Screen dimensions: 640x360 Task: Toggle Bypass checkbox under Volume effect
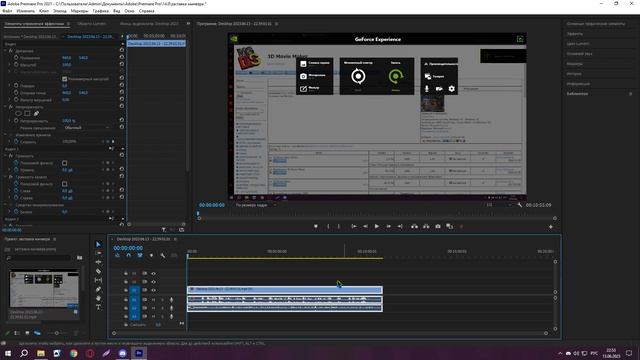(x=64, y=163)
